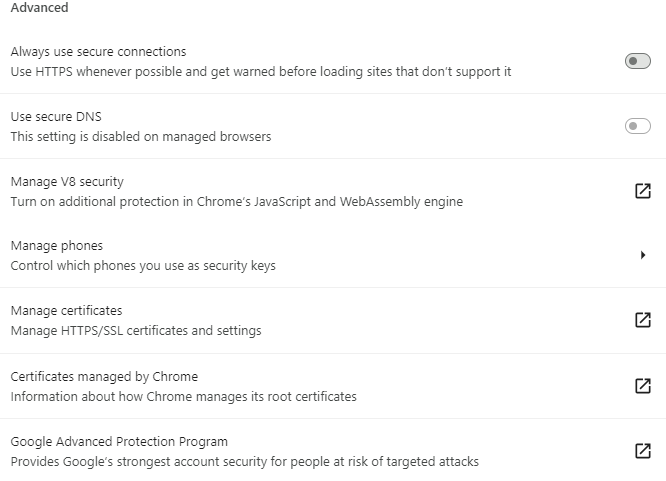Enable the Always use secure connections toggle

[x=637, y=61]
